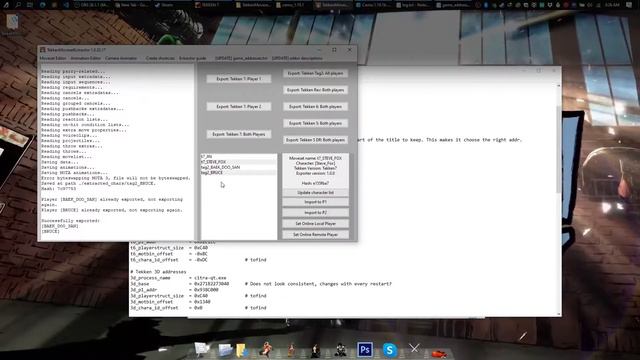Open the yellow folder dock icon

241,350
